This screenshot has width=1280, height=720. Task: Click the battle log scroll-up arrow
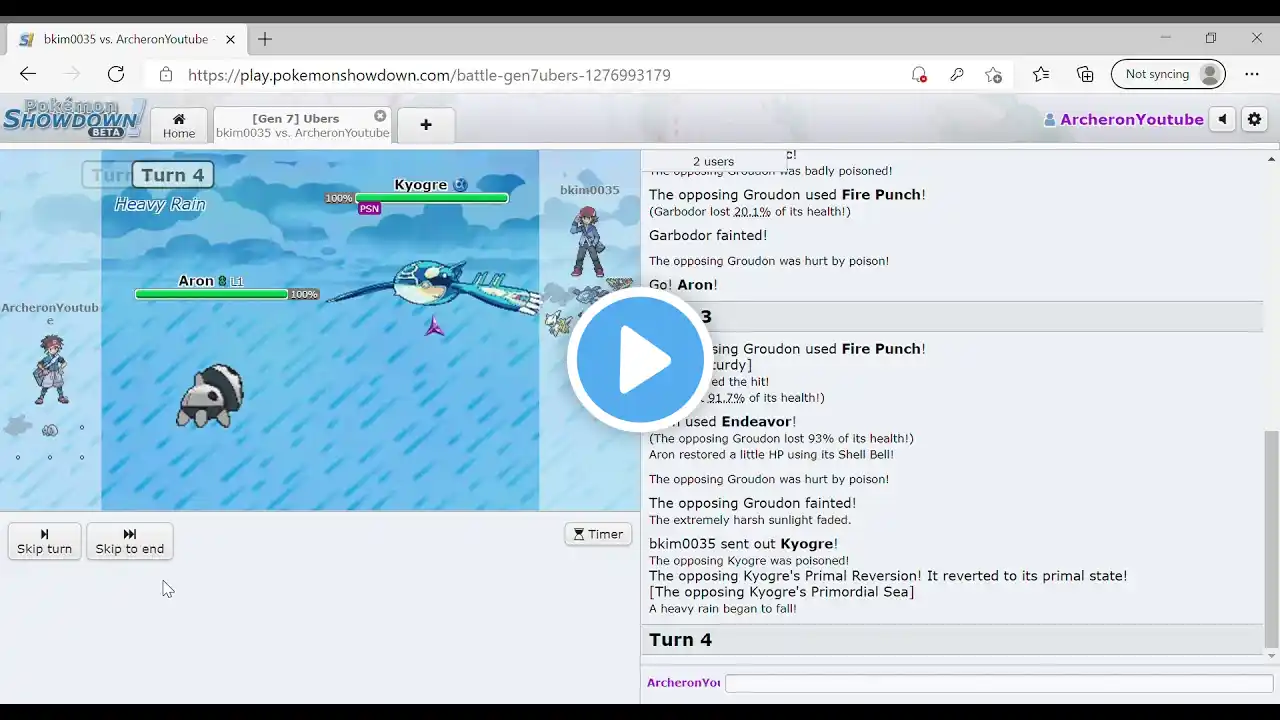(x=1271, y=159)
